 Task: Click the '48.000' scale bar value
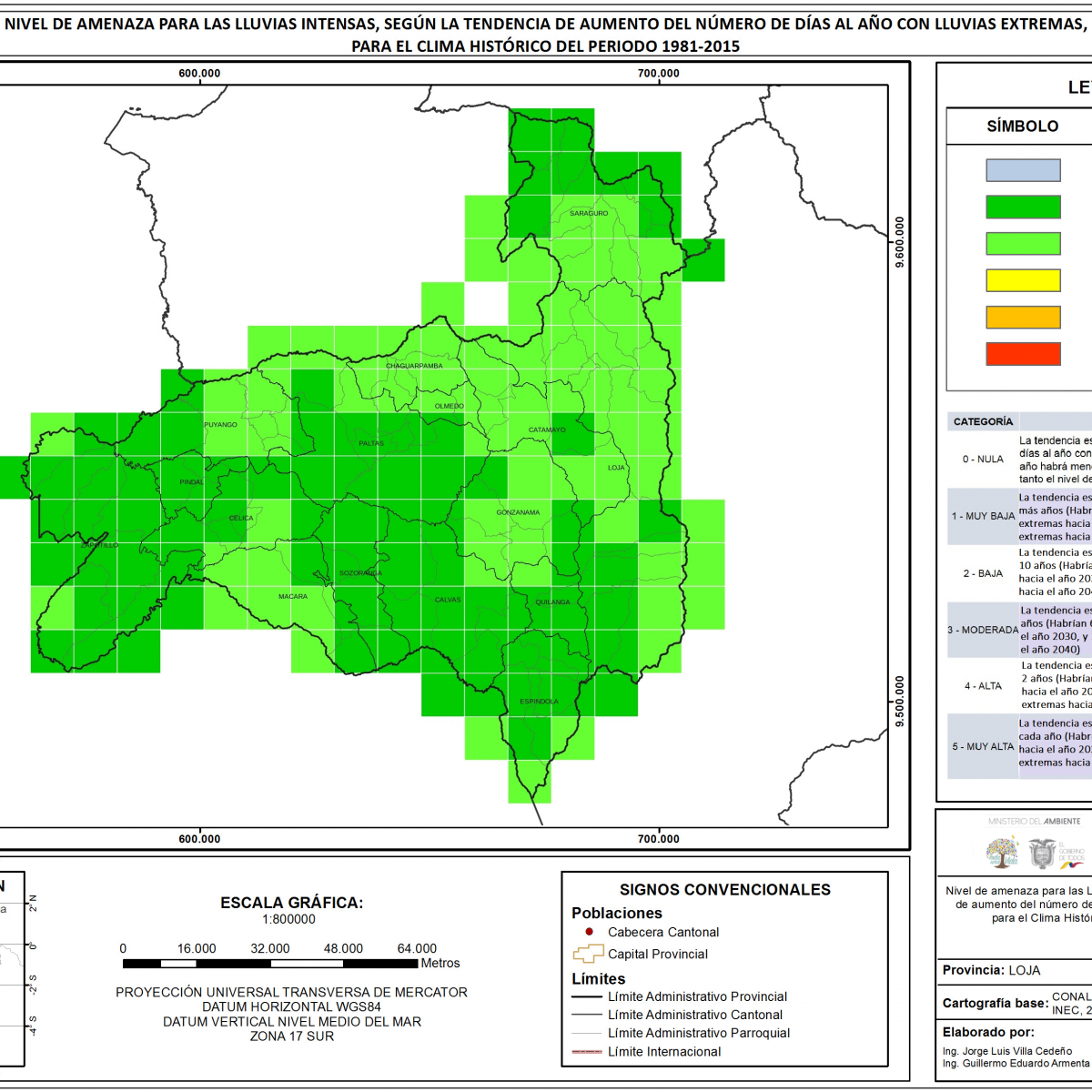(343, 948)
